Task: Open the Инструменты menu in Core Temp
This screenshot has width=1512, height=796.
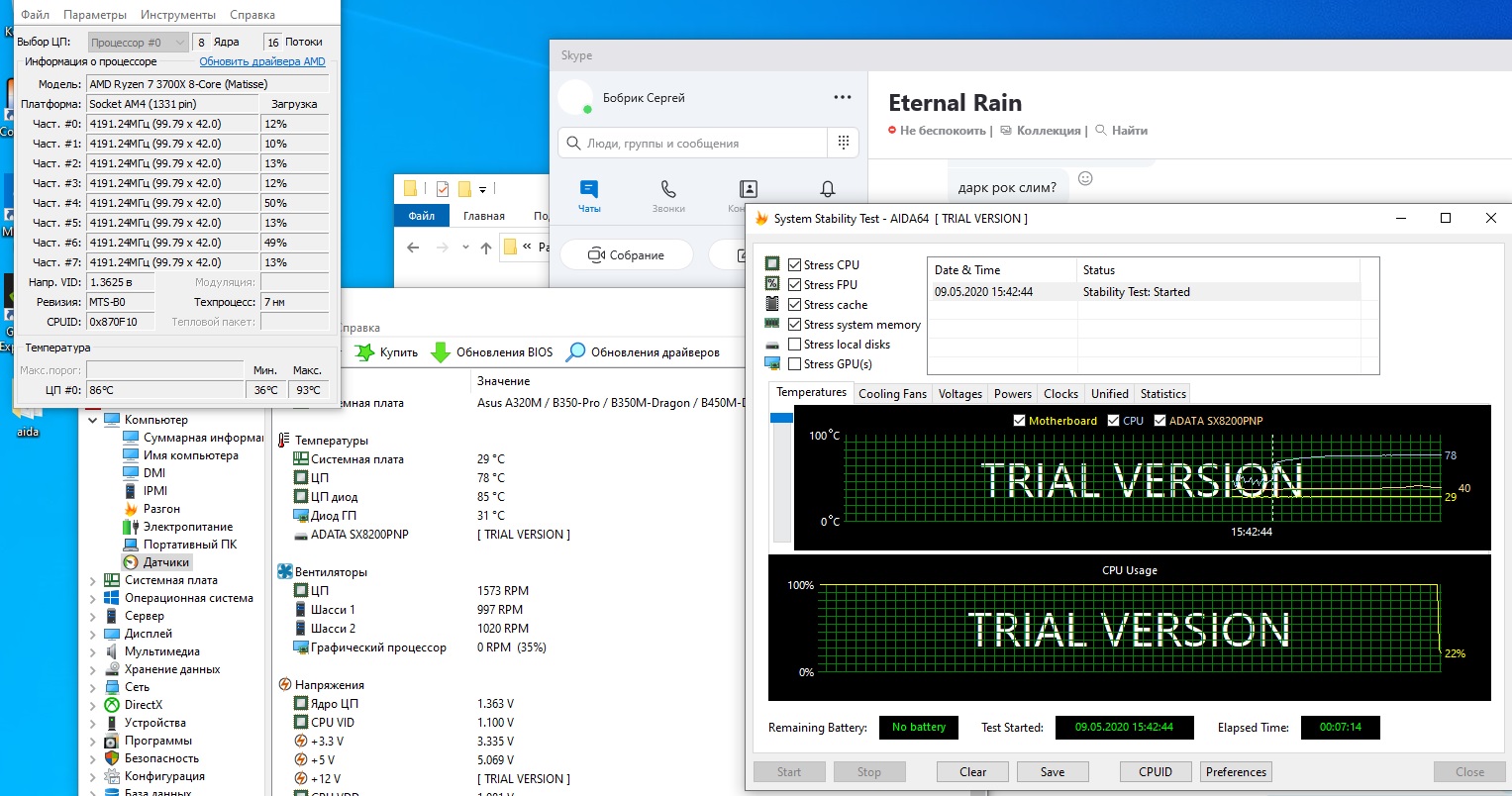Action: (178, 15)
